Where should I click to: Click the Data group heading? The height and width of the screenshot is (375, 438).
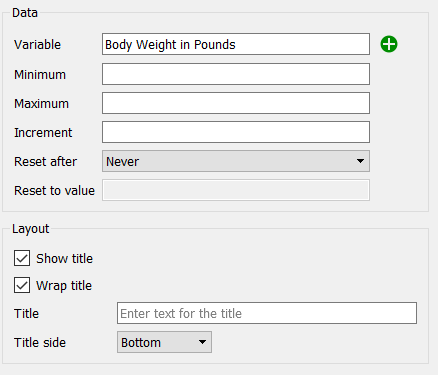click(x=25, y=13)
